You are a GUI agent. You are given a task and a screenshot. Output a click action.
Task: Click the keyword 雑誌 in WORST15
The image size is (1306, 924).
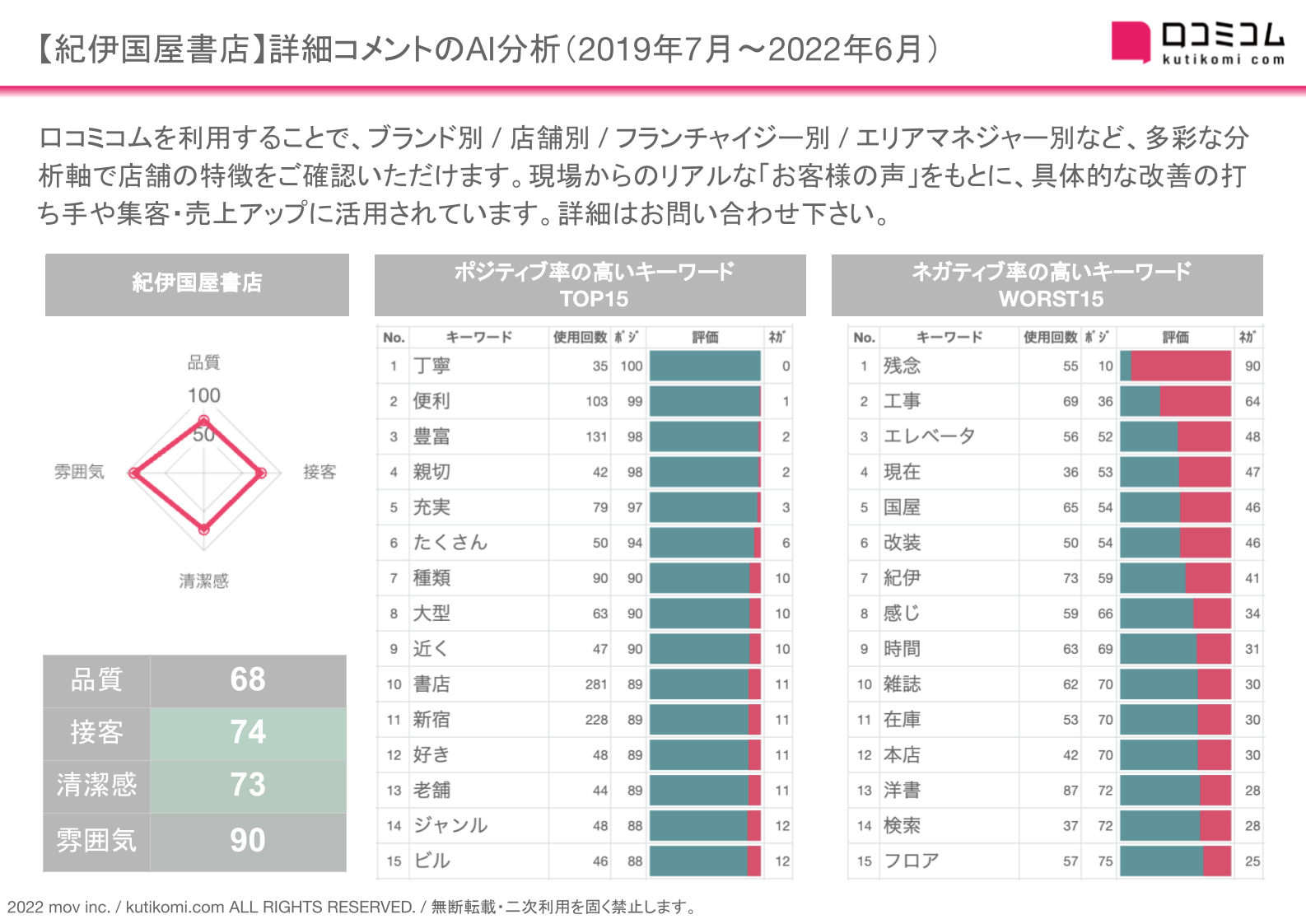tap(902, 684)
